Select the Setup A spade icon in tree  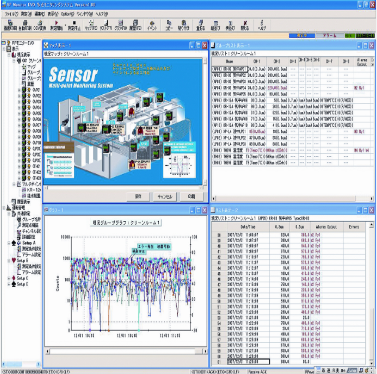pos(14,243)
